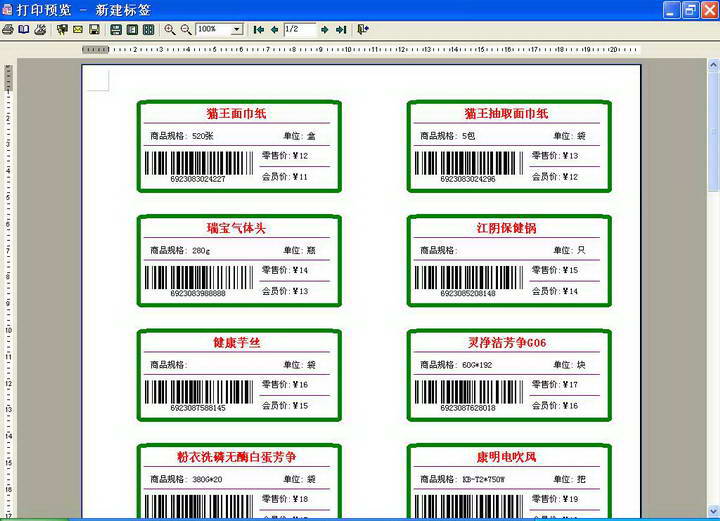Click the export icon left of the envelope
Viewport: 720px width, 521px height.
pos(62,30)
